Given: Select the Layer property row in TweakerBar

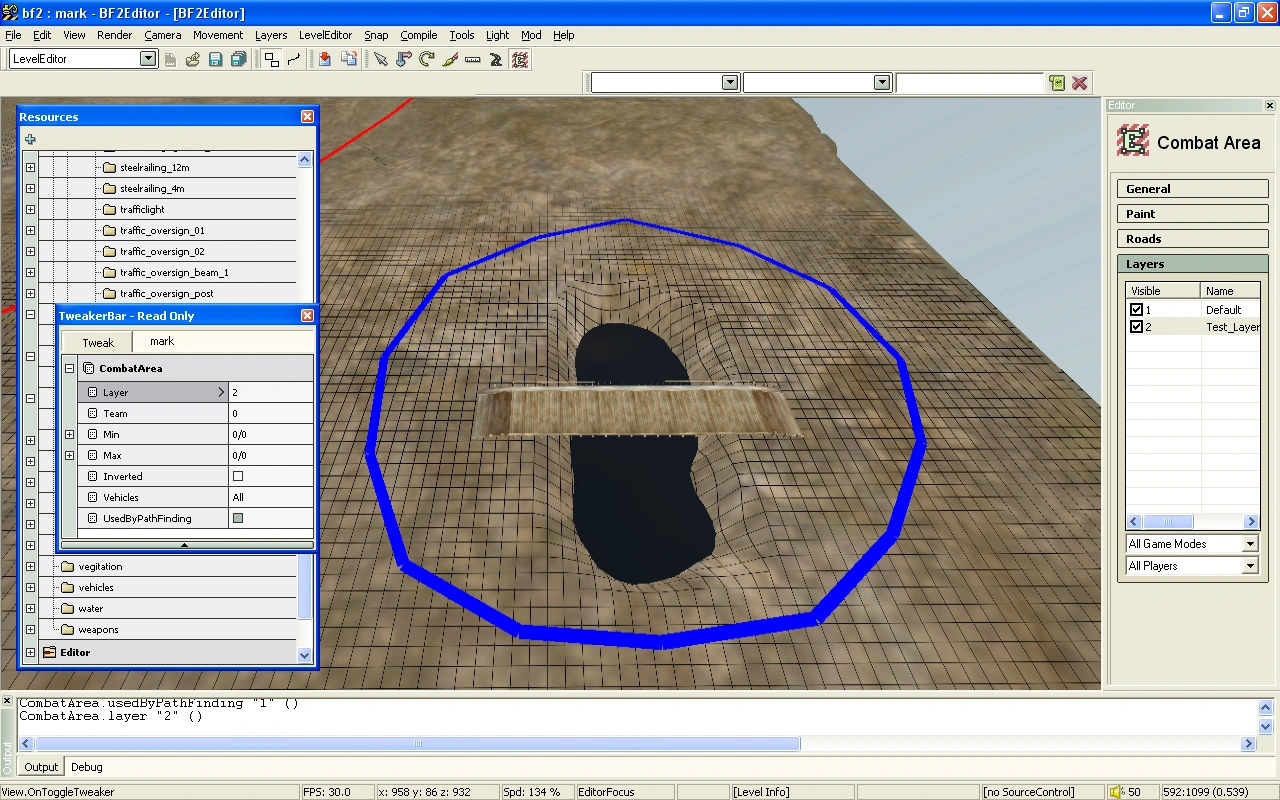Looking at the screenshot, I should click(x=195, y=393).
